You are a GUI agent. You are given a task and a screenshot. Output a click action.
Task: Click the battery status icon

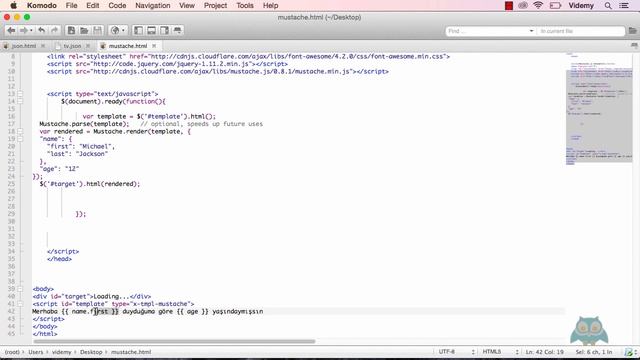tap(556, 5)
